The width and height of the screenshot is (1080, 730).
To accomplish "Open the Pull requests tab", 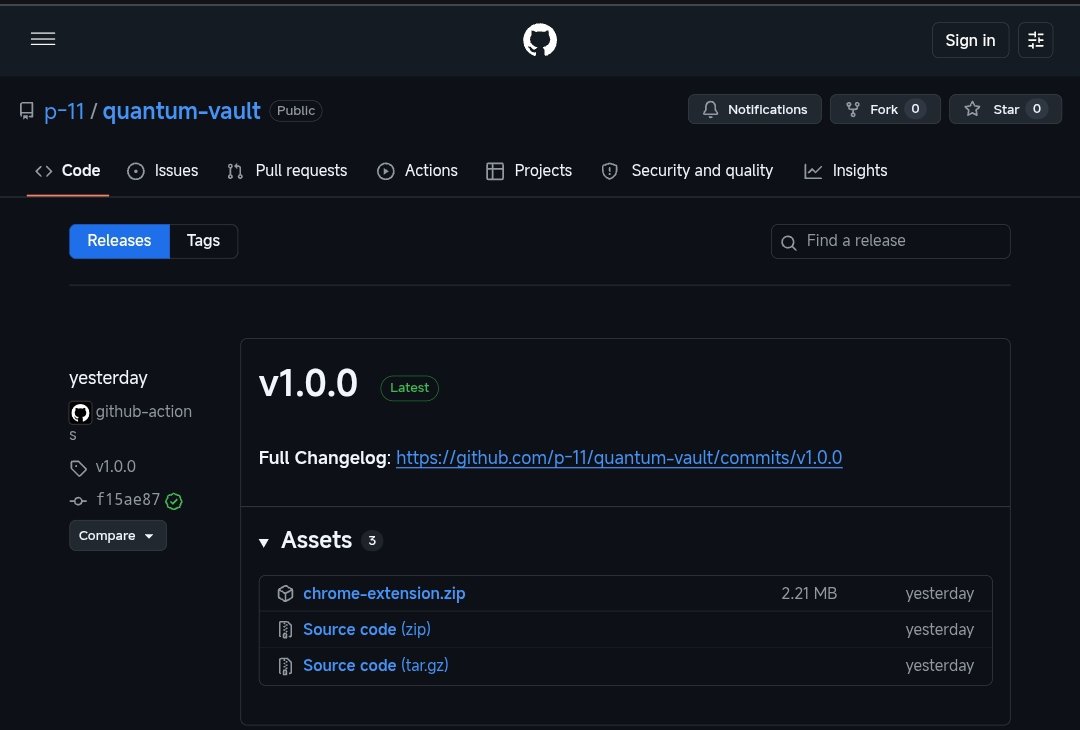I will click(287, 171).
